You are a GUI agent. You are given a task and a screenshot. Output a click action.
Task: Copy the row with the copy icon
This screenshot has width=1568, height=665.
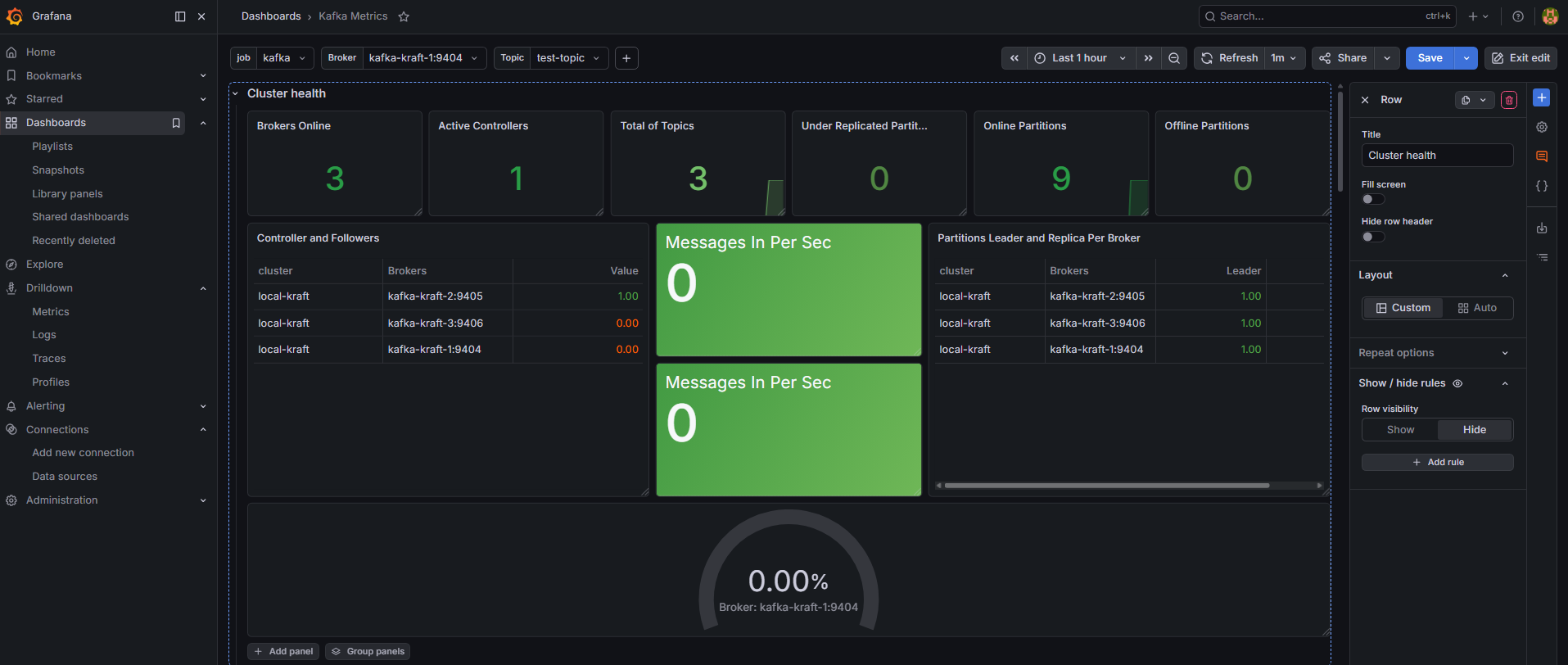(1466, 100)
